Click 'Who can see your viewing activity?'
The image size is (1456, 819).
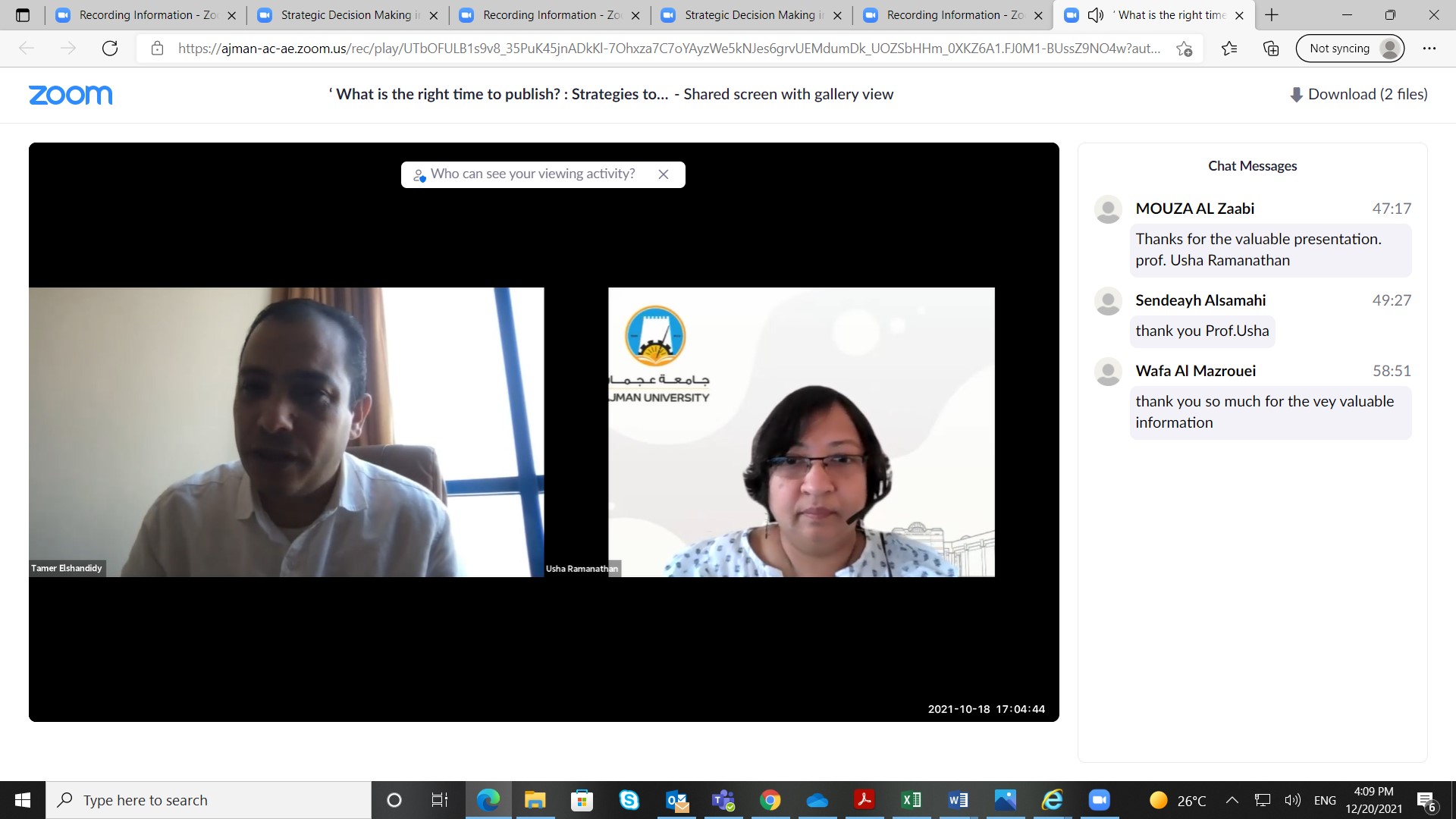click(x=532, y=174)
